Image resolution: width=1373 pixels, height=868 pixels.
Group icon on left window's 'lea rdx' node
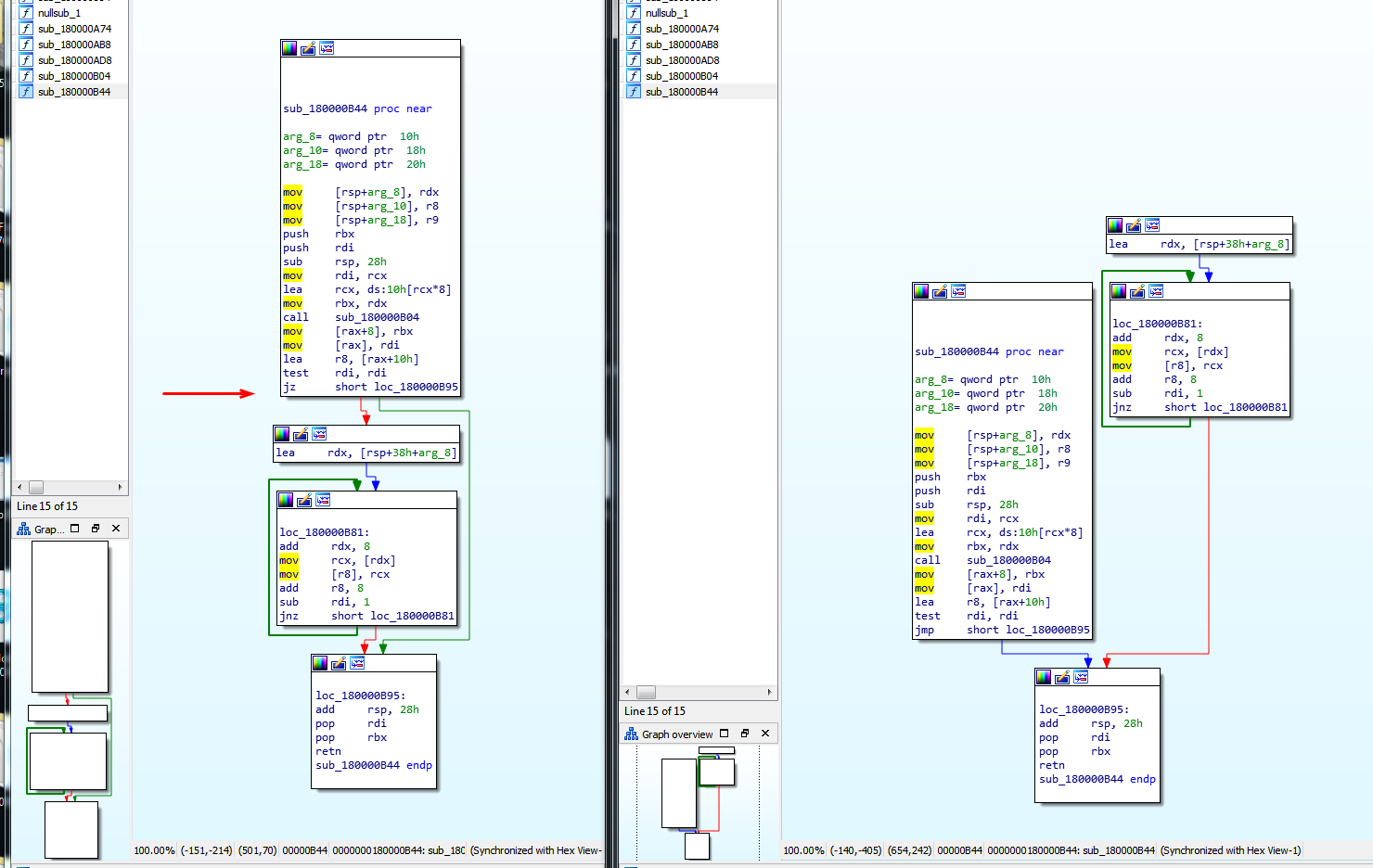pos(319,434)
